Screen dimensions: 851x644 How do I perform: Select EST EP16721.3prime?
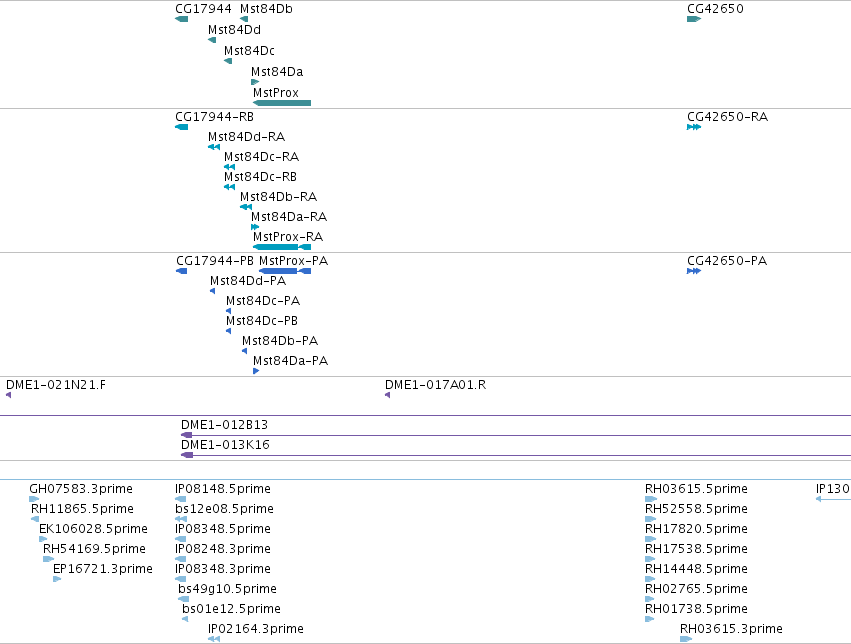tap(103, 569)
